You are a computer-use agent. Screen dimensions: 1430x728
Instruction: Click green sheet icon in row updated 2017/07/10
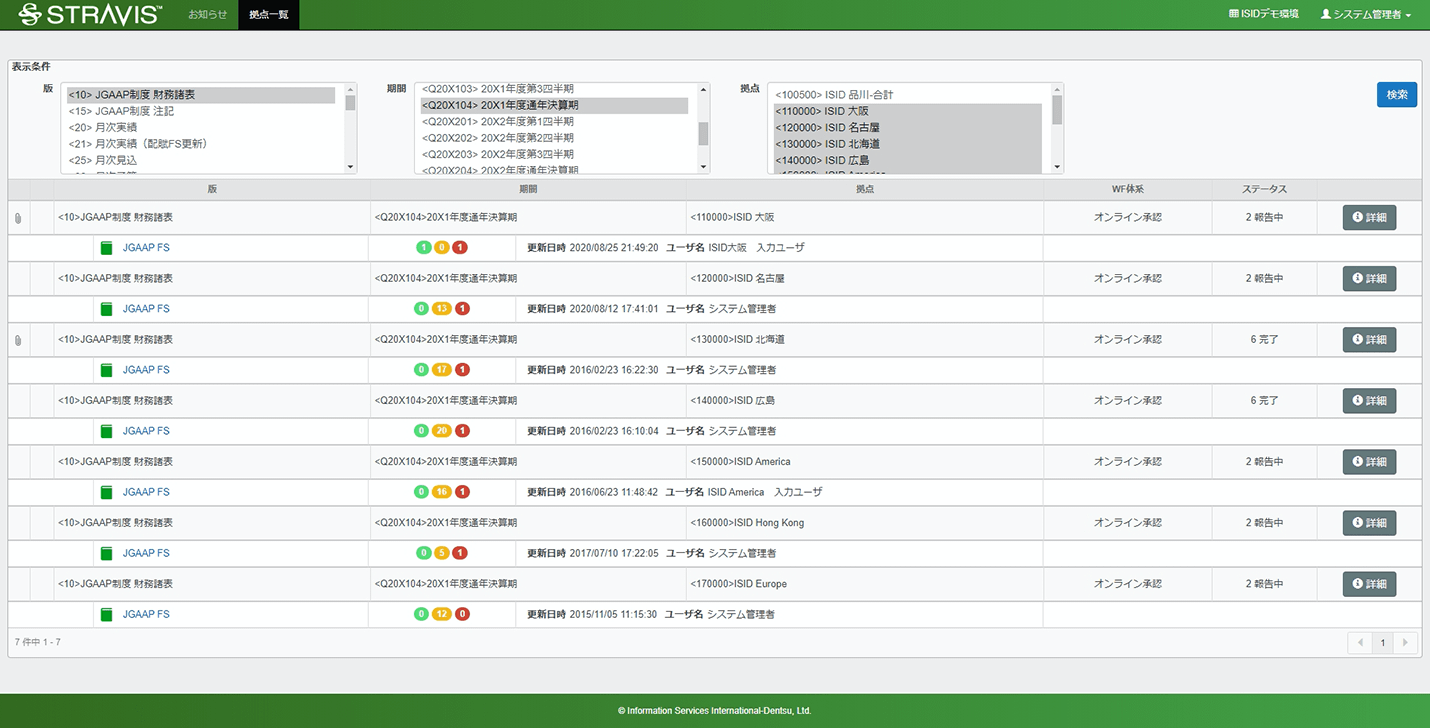pyautogui.click(x=107, y=553)
